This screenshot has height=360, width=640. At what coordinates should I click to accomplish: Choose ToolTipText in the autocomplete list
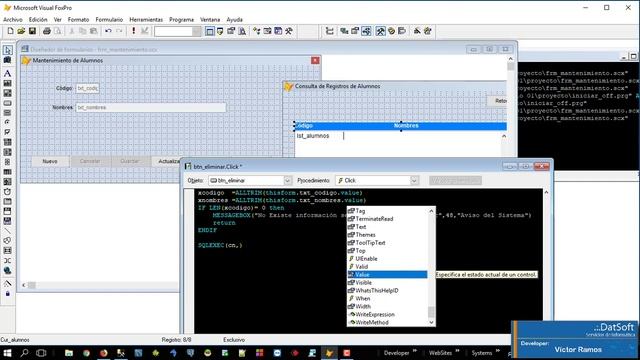387,243
